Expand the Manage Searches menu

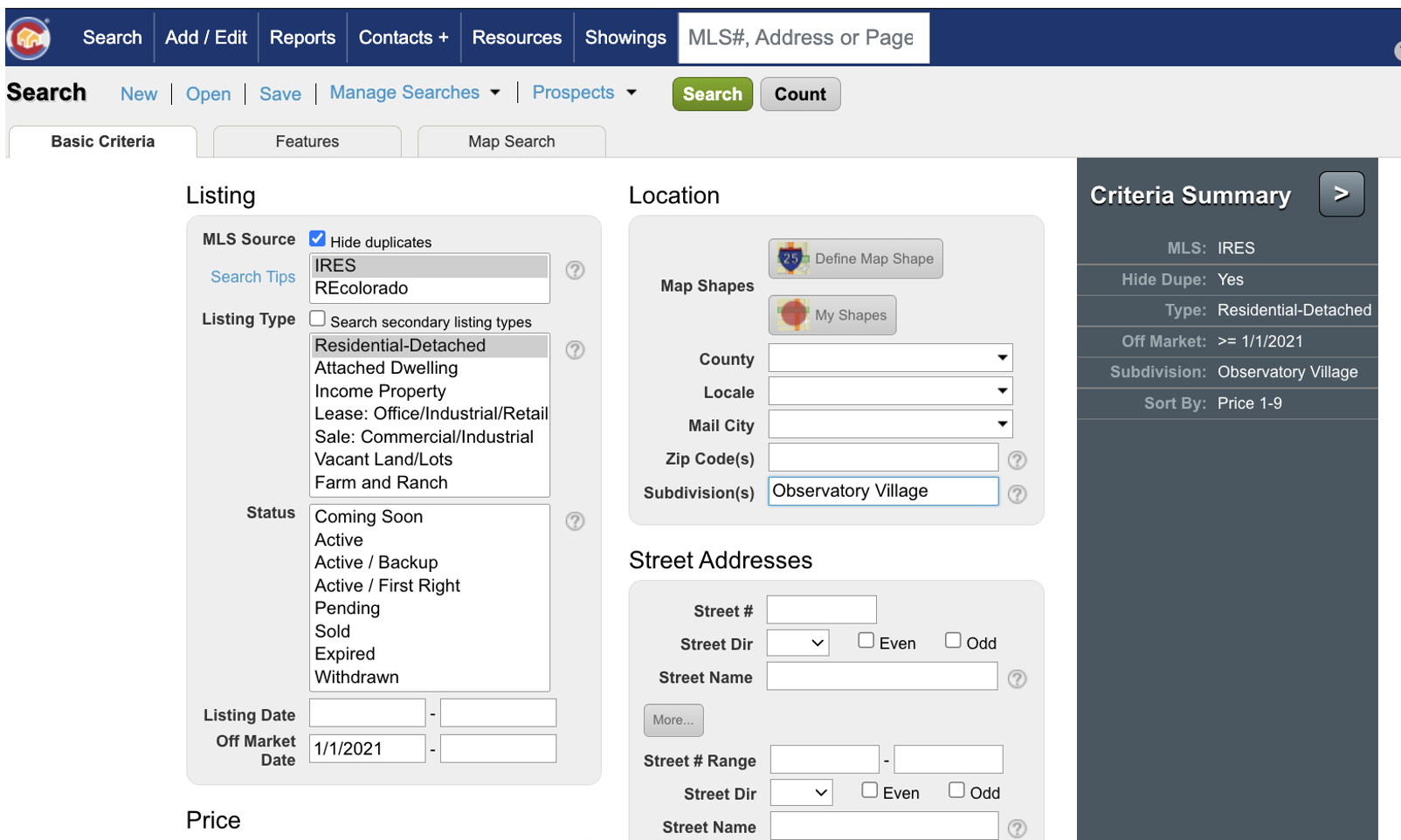(x=415, y=92)
